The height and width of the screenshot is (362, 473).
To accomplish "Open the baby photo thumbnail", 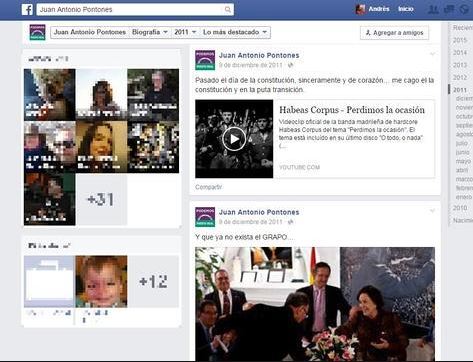I will 101,282.
